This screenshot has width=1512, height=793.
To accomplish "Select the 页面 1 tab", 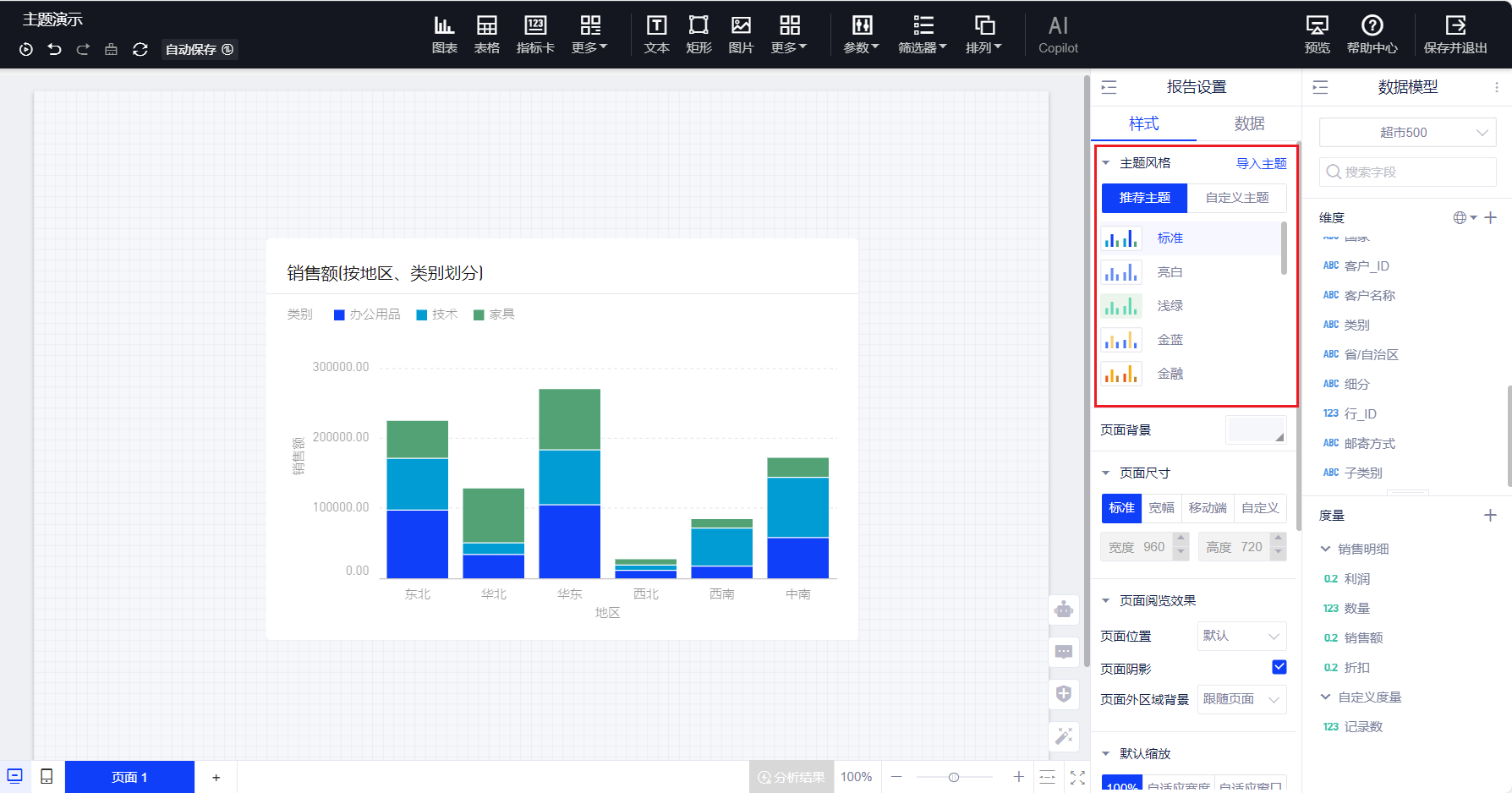I will coord(129,777).
